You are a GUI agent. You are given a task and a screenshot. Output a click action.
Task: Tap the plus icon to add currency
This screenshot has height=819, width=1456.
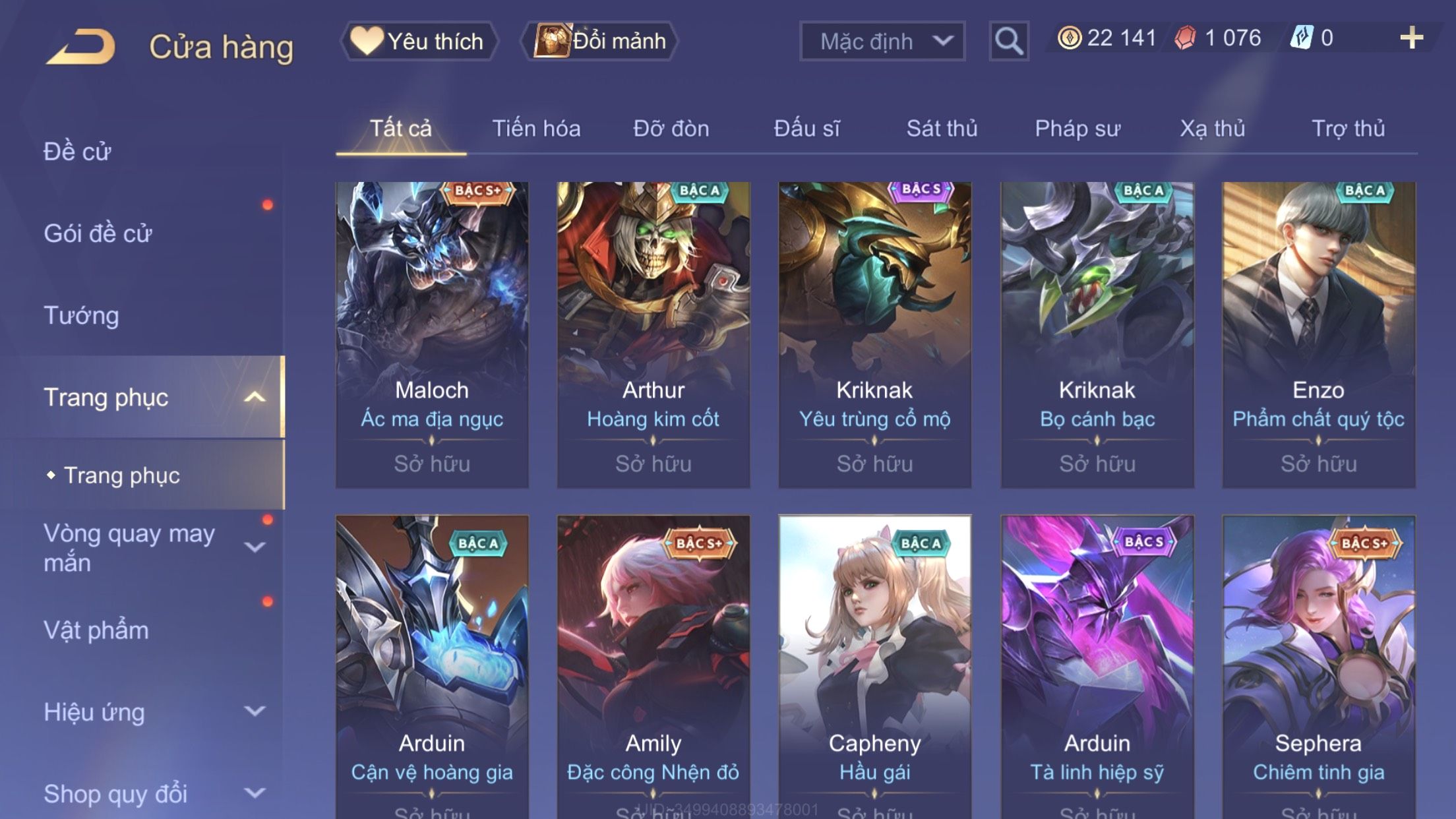(1411, 38)
